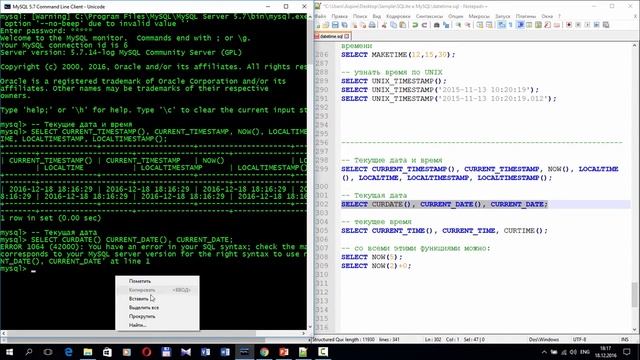Choose Пометить in console context menu
640x360 pixels.
click(x=140, y=281)
